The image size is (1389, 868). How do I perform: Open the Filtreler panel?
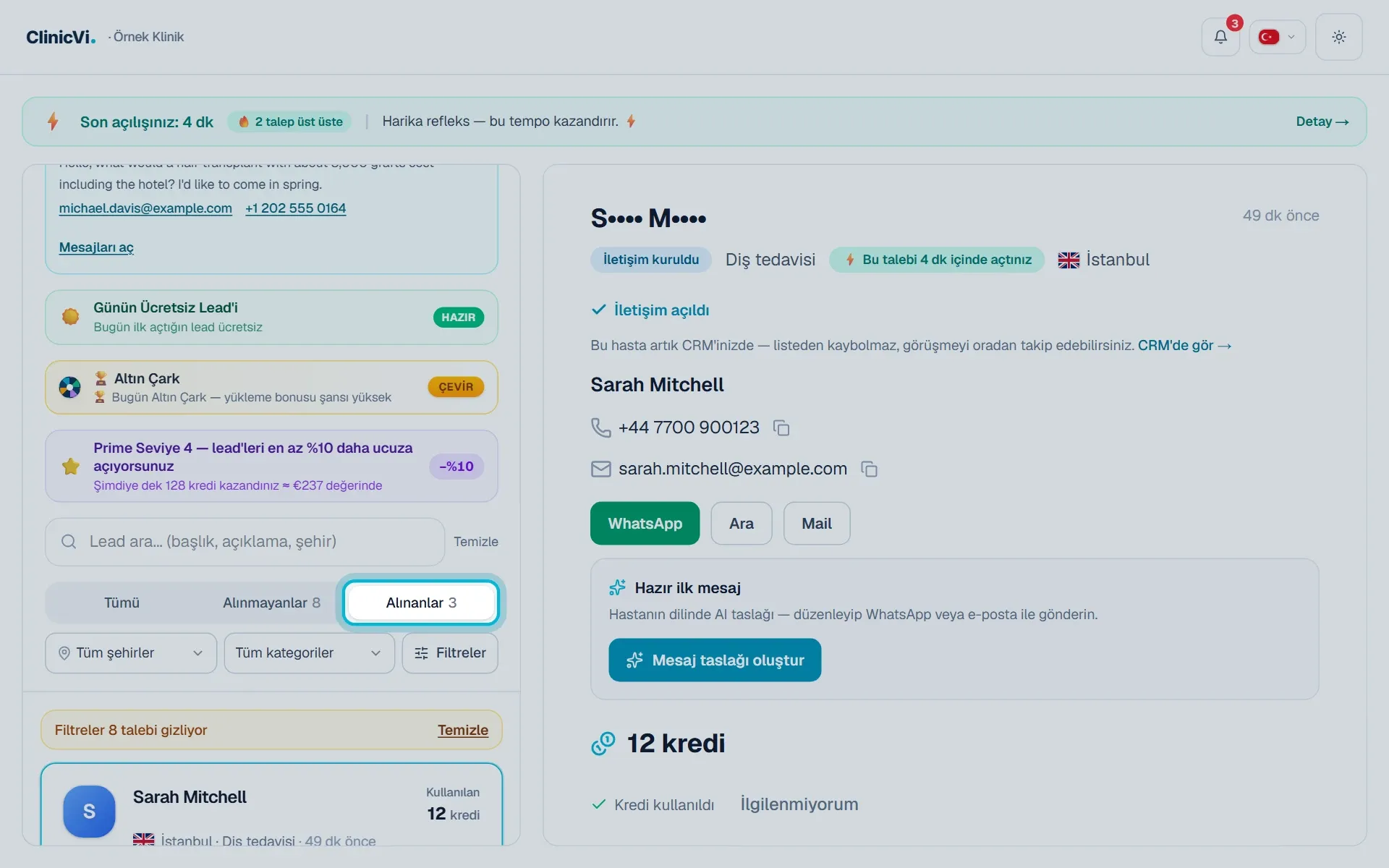click(x=450, y=653)
